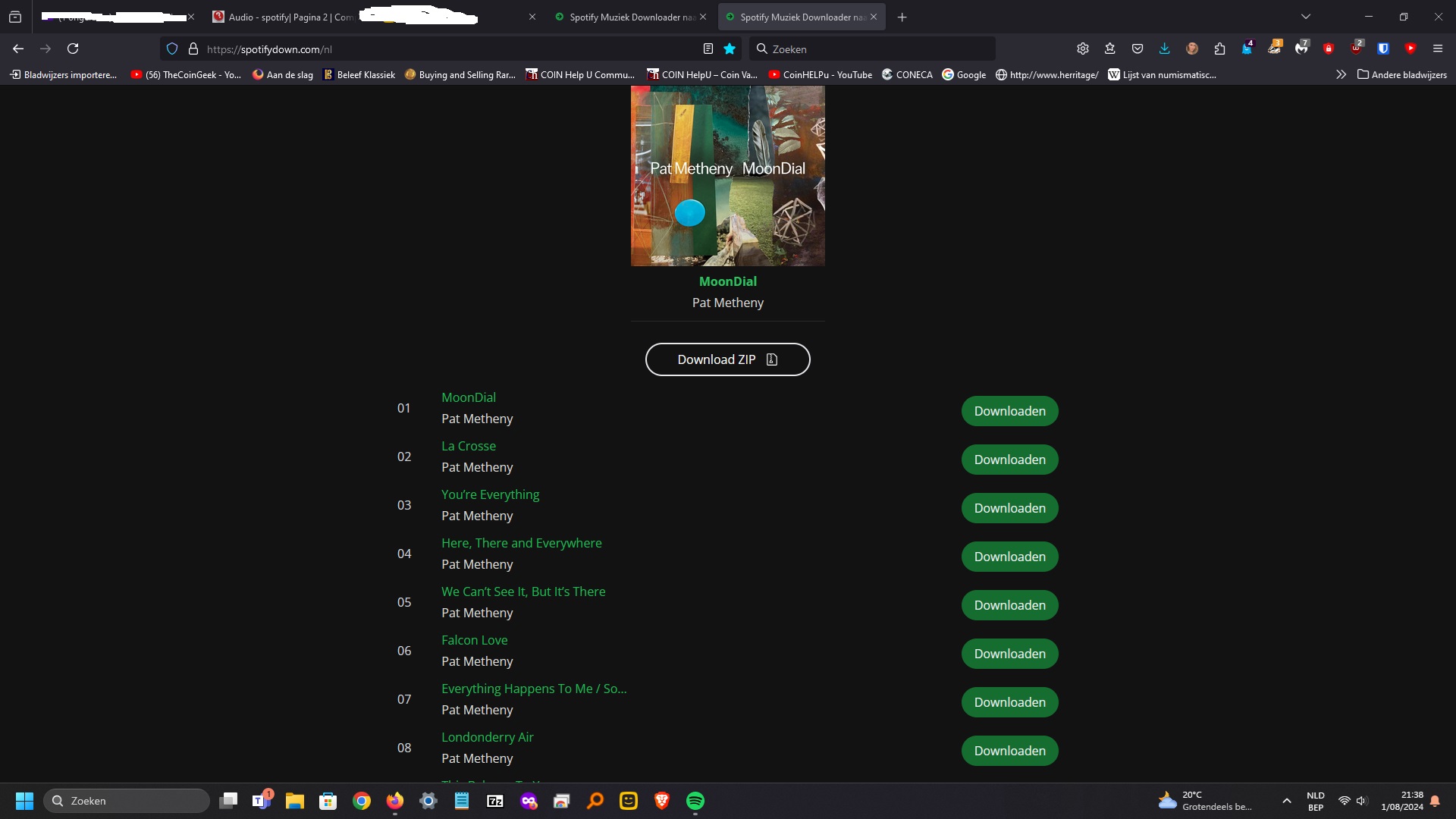The height and width of the screenshot is (819, 1456).
Task: Download track 07 Everything Happens To Me
Action: click(x=1010, y=702)
